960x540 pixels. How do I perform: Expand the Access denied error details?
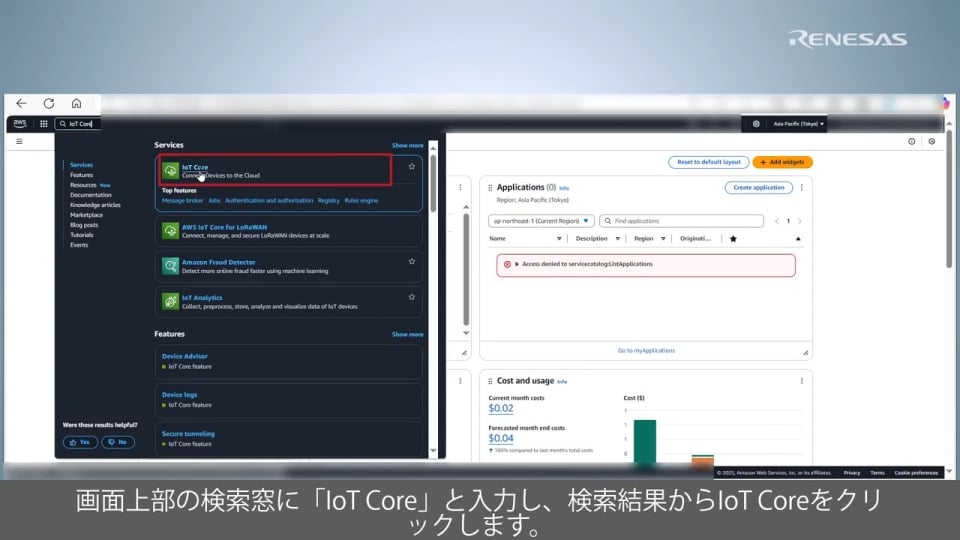(517, 264)
